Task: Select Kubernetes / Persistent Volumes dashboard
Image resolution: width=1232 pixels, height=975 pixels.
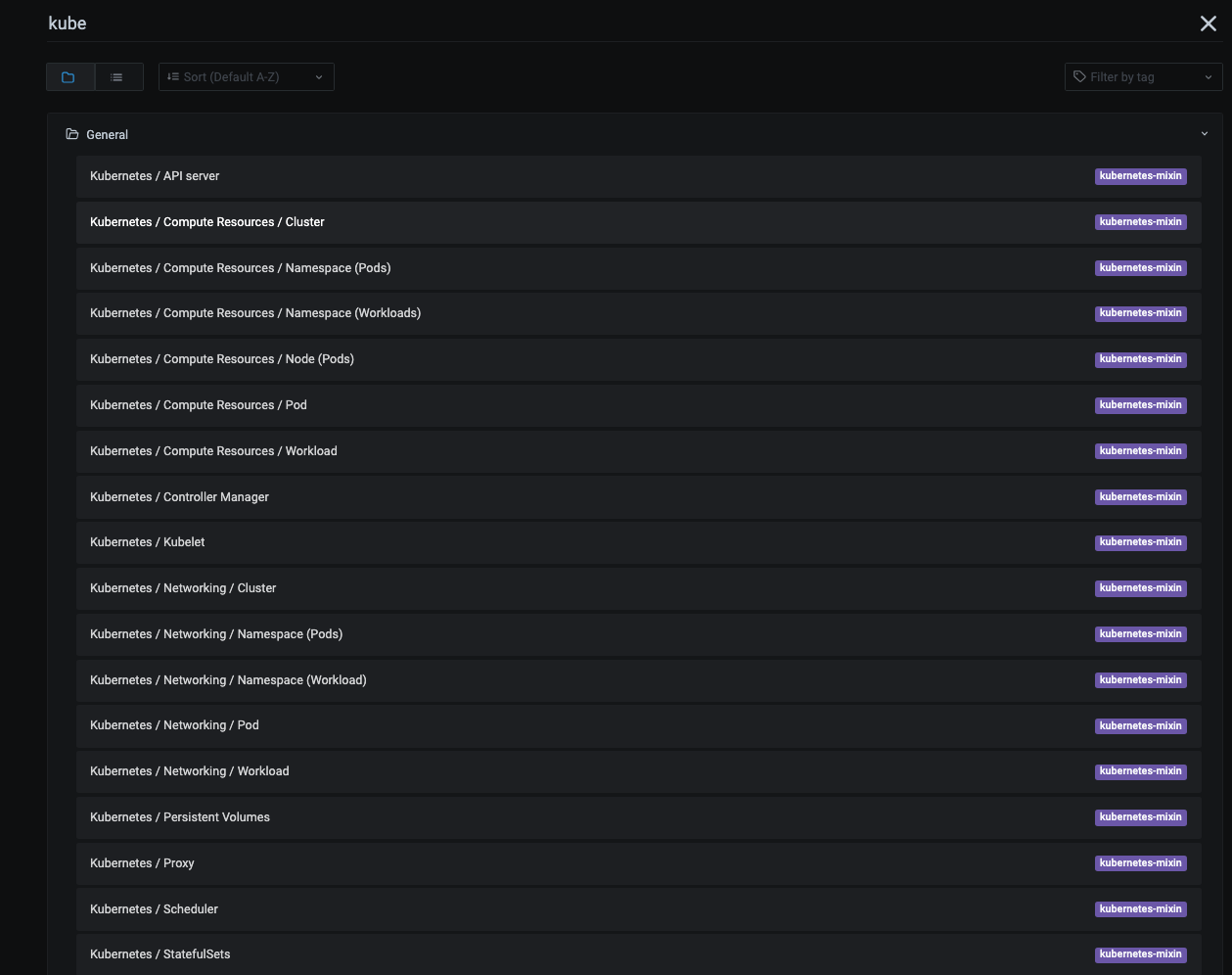Action: [x=180, y=817]
